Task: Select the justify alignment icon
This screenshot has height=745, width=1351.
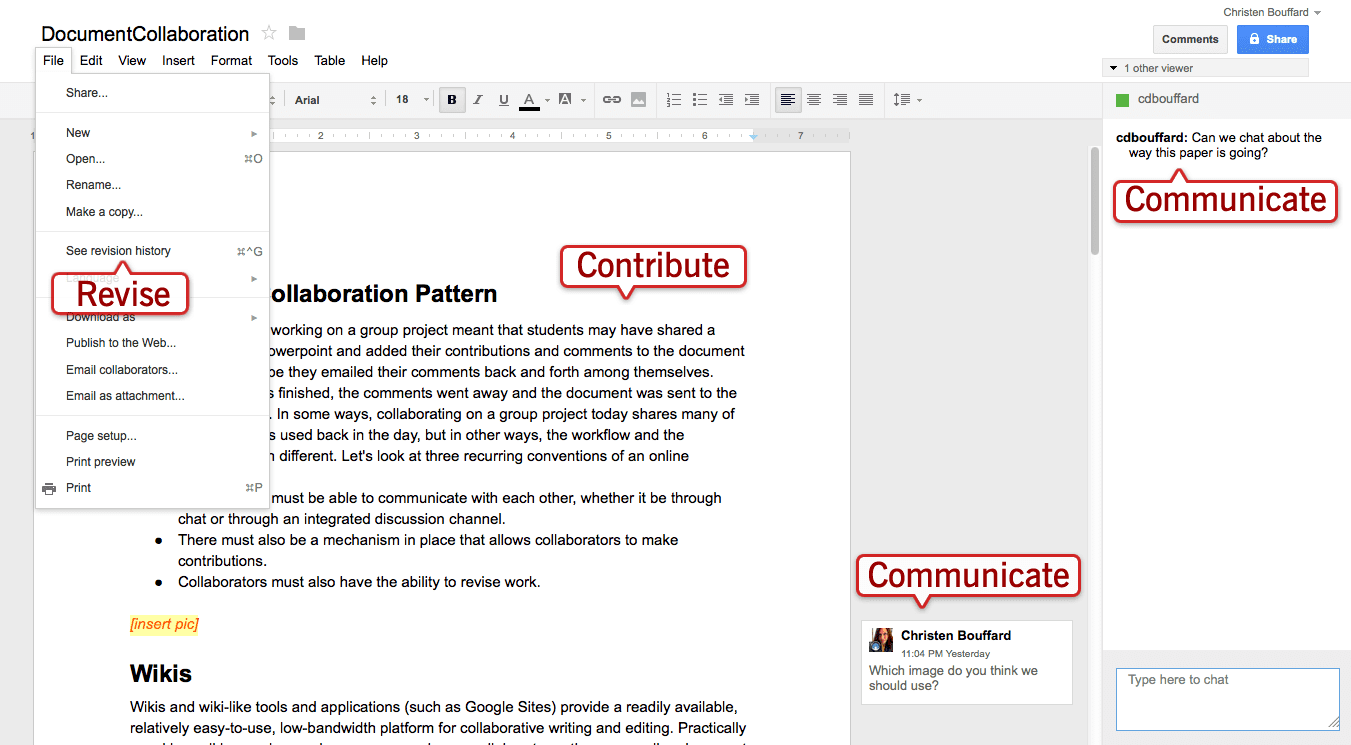Action: tap(865, 99)
